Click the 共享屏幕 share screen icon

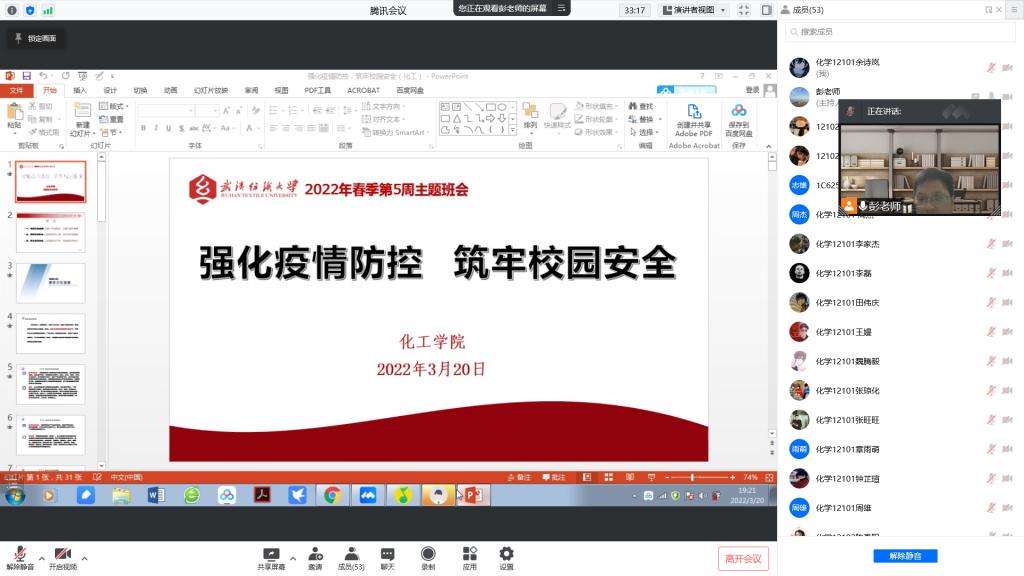point(271,554)
